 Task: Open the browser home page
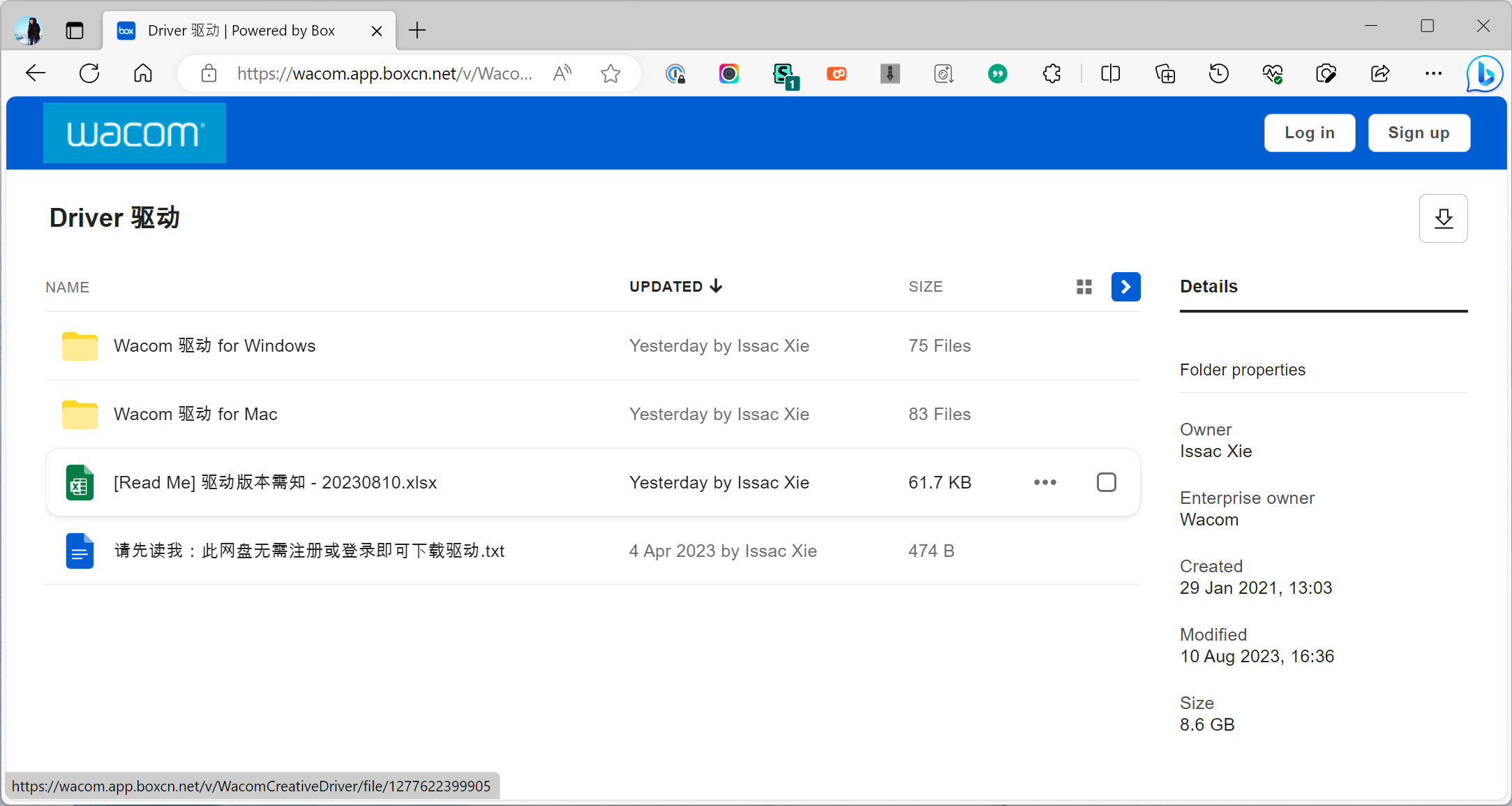pos(143,73)
